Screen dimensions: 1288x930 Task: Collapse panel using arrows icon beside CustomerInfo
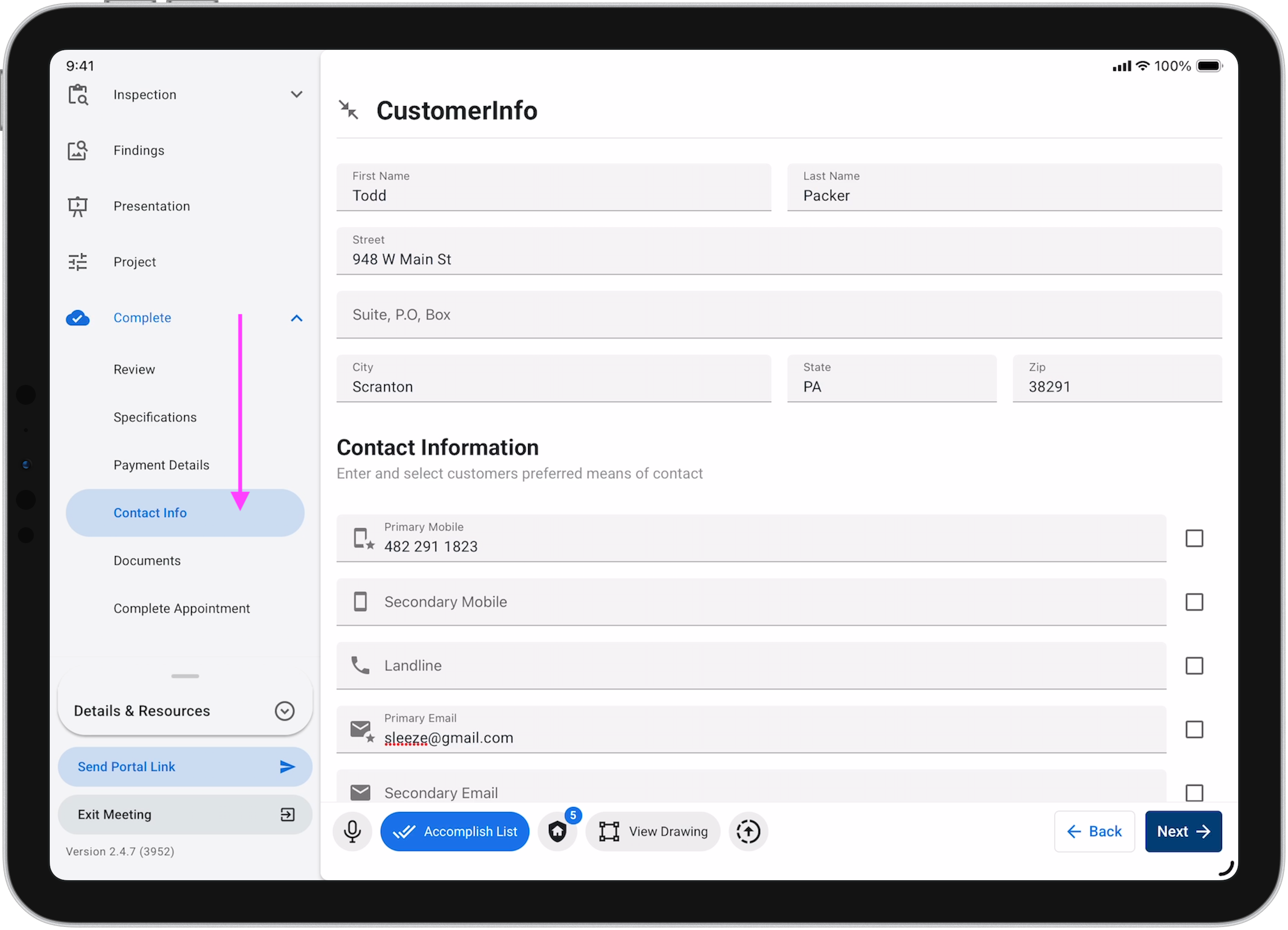coord(348,110)
